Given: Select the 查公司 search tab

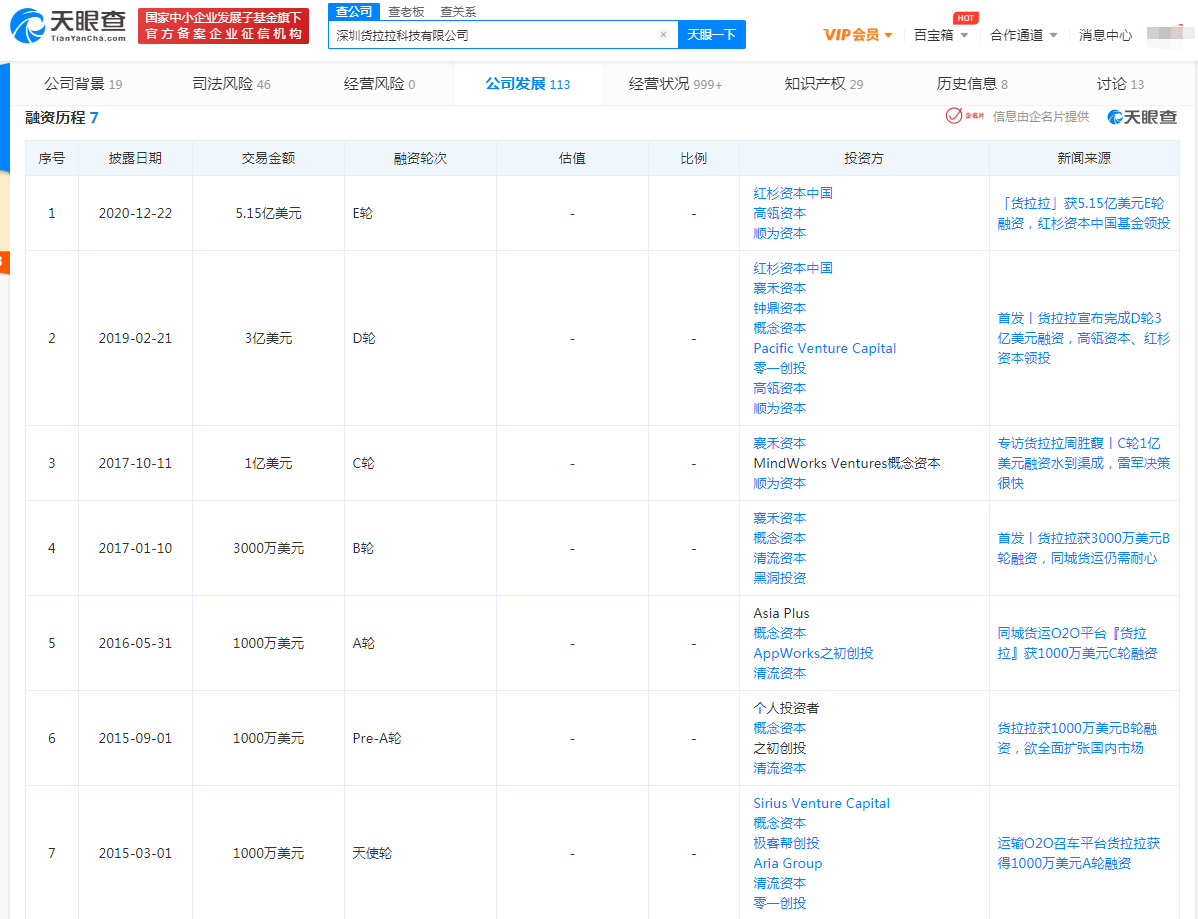Looking at the screenshot, I should pyautogui.click(x=354, y=11).
